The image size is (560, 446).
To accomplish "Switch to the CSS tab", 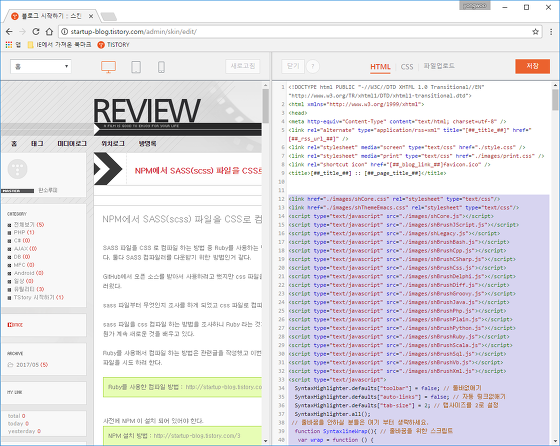I will [407, 67].
